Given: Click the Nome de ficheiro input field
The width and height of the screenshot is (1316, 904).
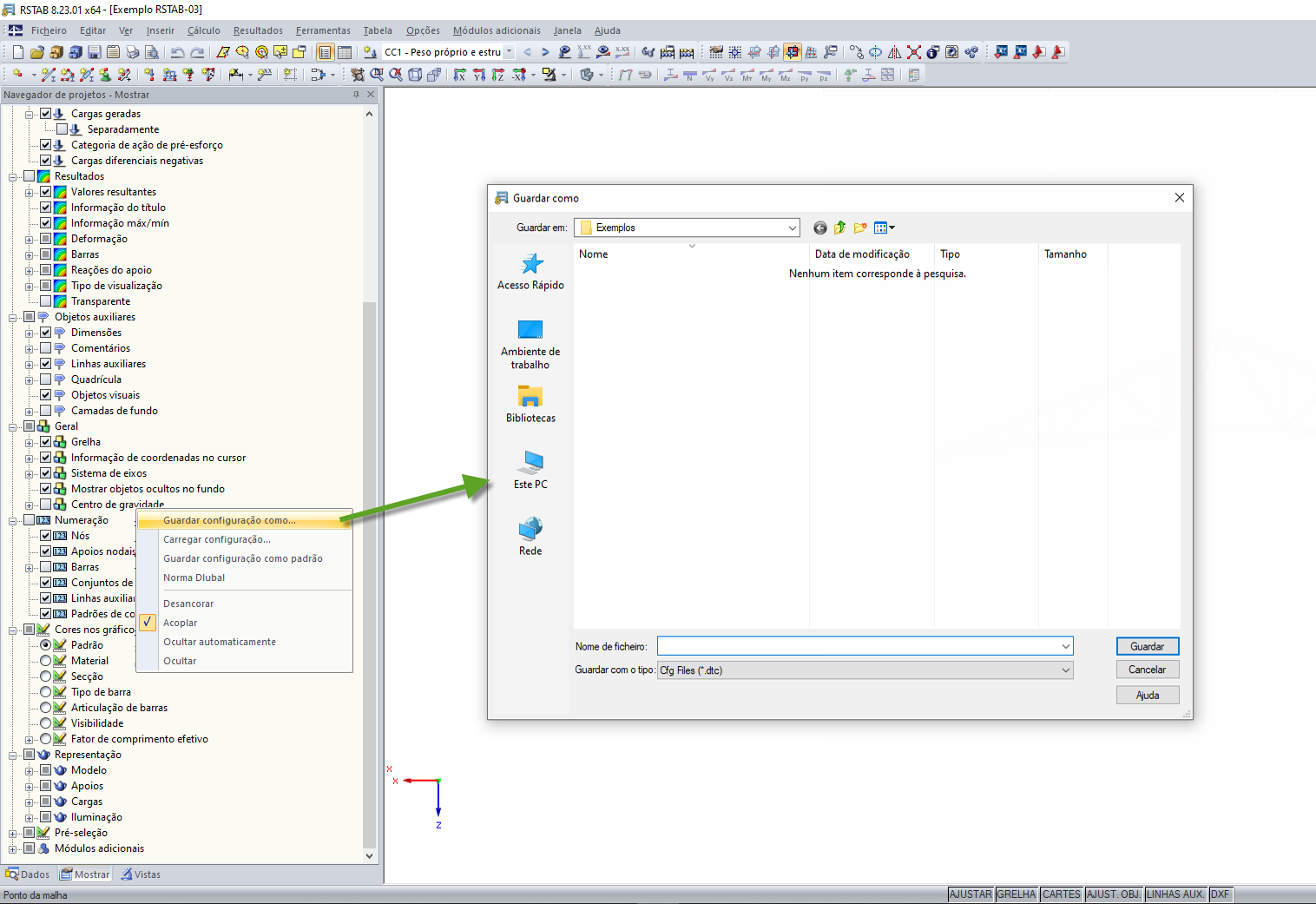Looking at the screenshot, I should point(865,646).
